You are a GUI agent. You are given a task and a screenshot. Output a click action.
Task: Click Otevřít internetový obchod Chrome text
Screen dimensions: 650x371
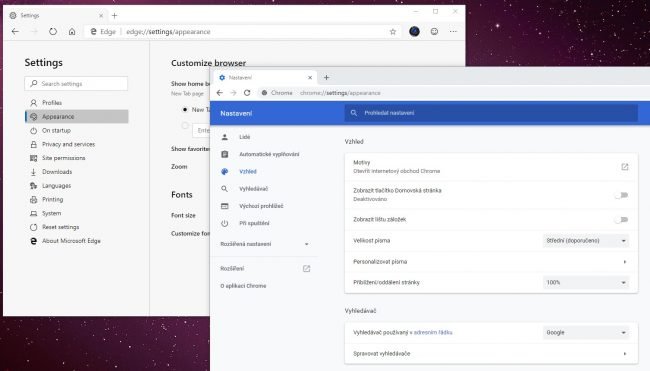tap(396, 171)
